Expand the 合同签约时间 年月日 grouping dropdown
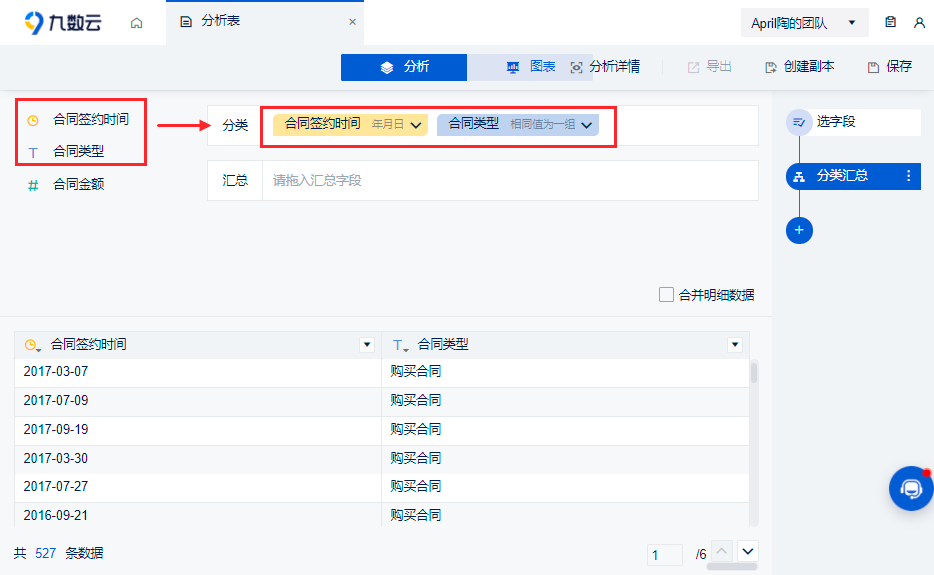 pos(416,125)
